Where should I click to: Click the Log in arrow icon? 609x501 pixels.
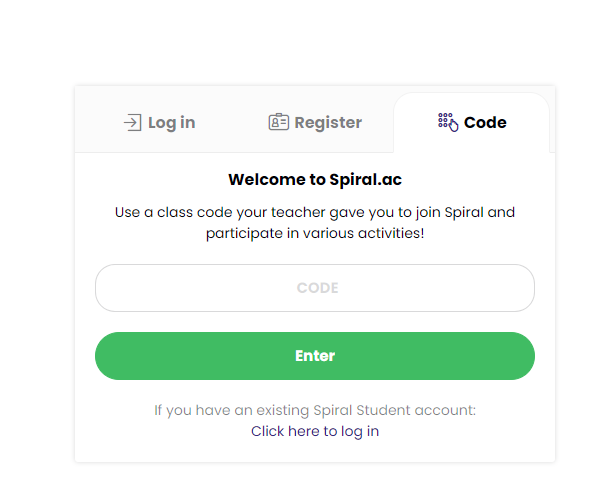click(132, 122)
